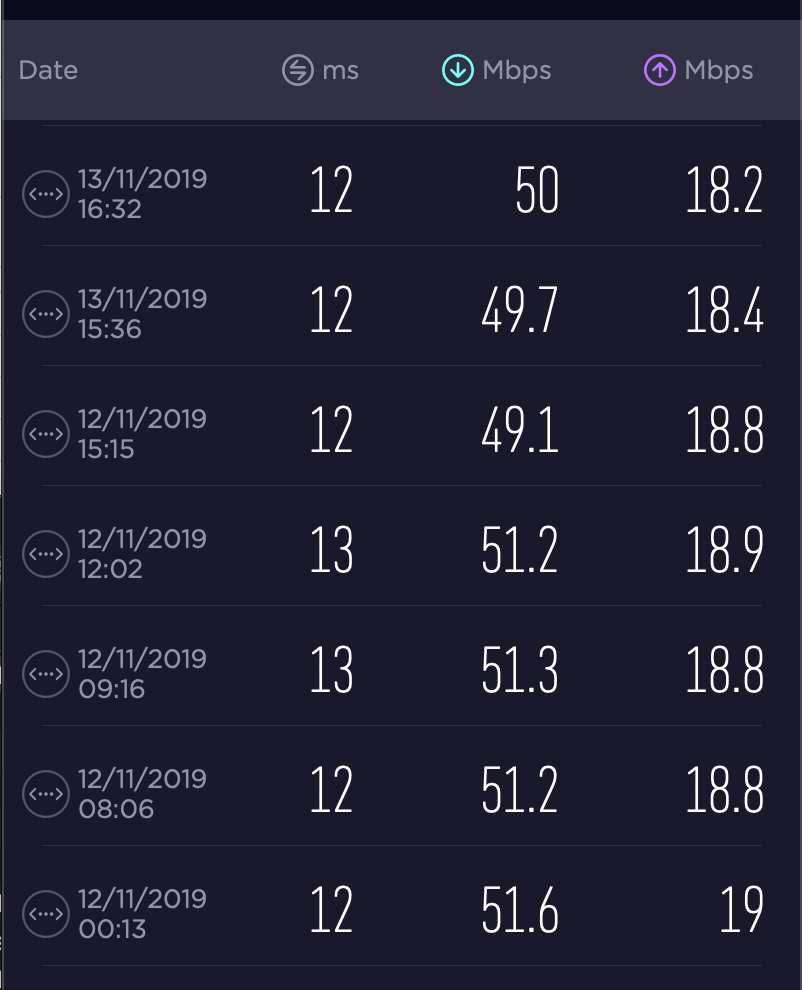Click the download arrow icon in header
802x990 pixels.
tap(457, 71)
